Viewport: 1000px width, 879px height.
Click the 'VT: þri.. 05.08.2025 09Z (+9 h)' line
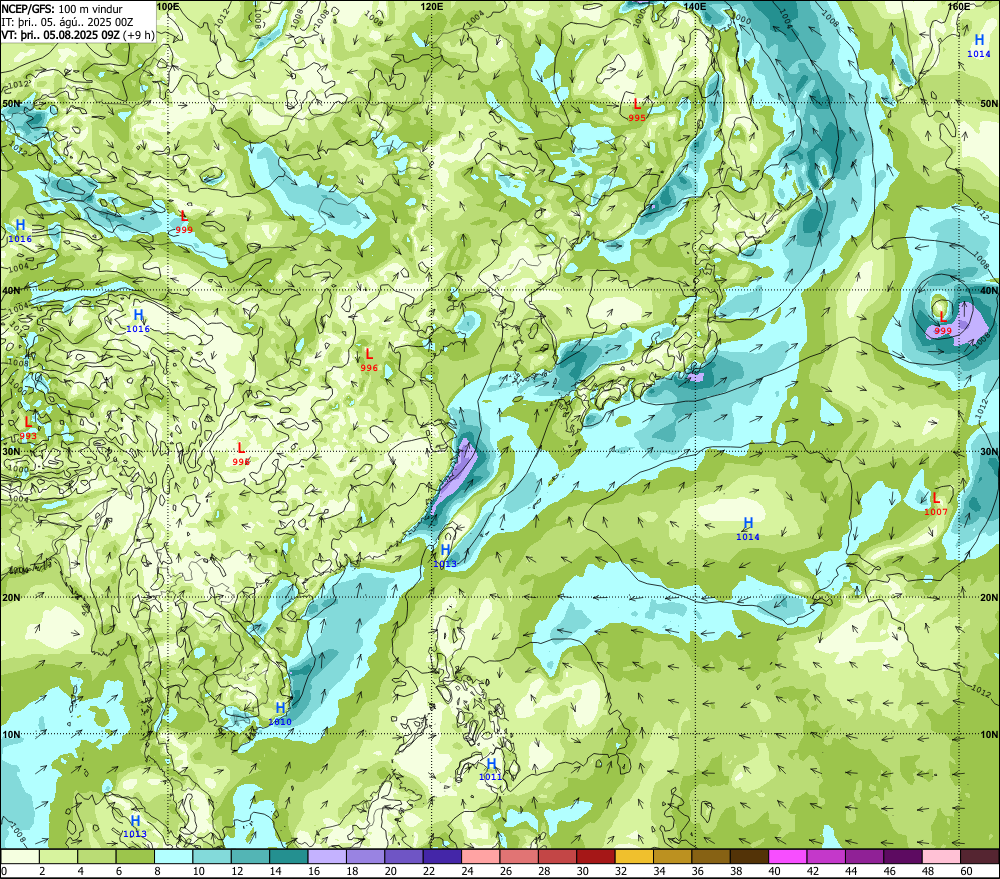(78, 34)
